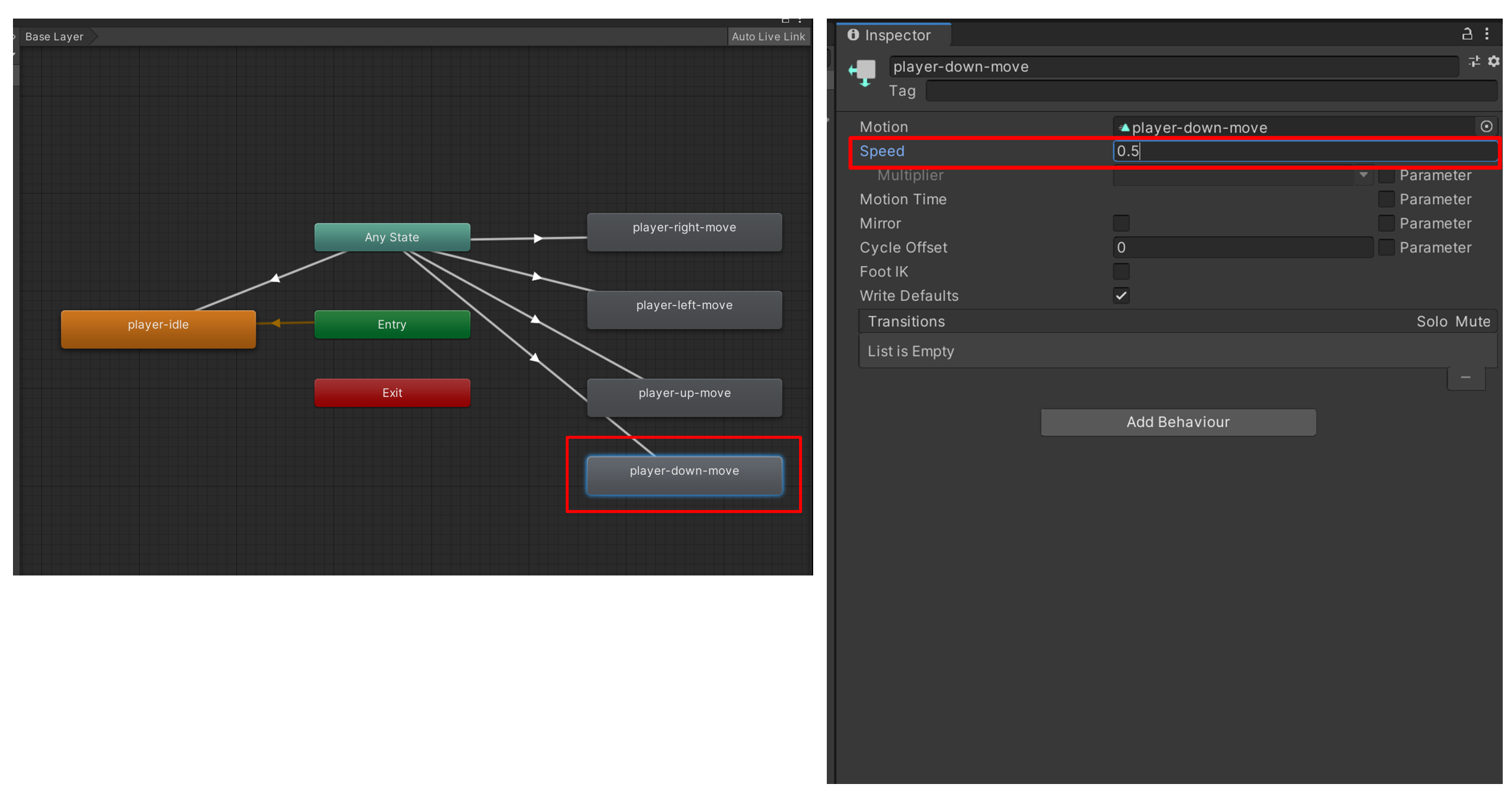Open the Multiplier dropdown arrow
The width and height of the screenshot is (1512, 797).
click(x=1363, y=176)
